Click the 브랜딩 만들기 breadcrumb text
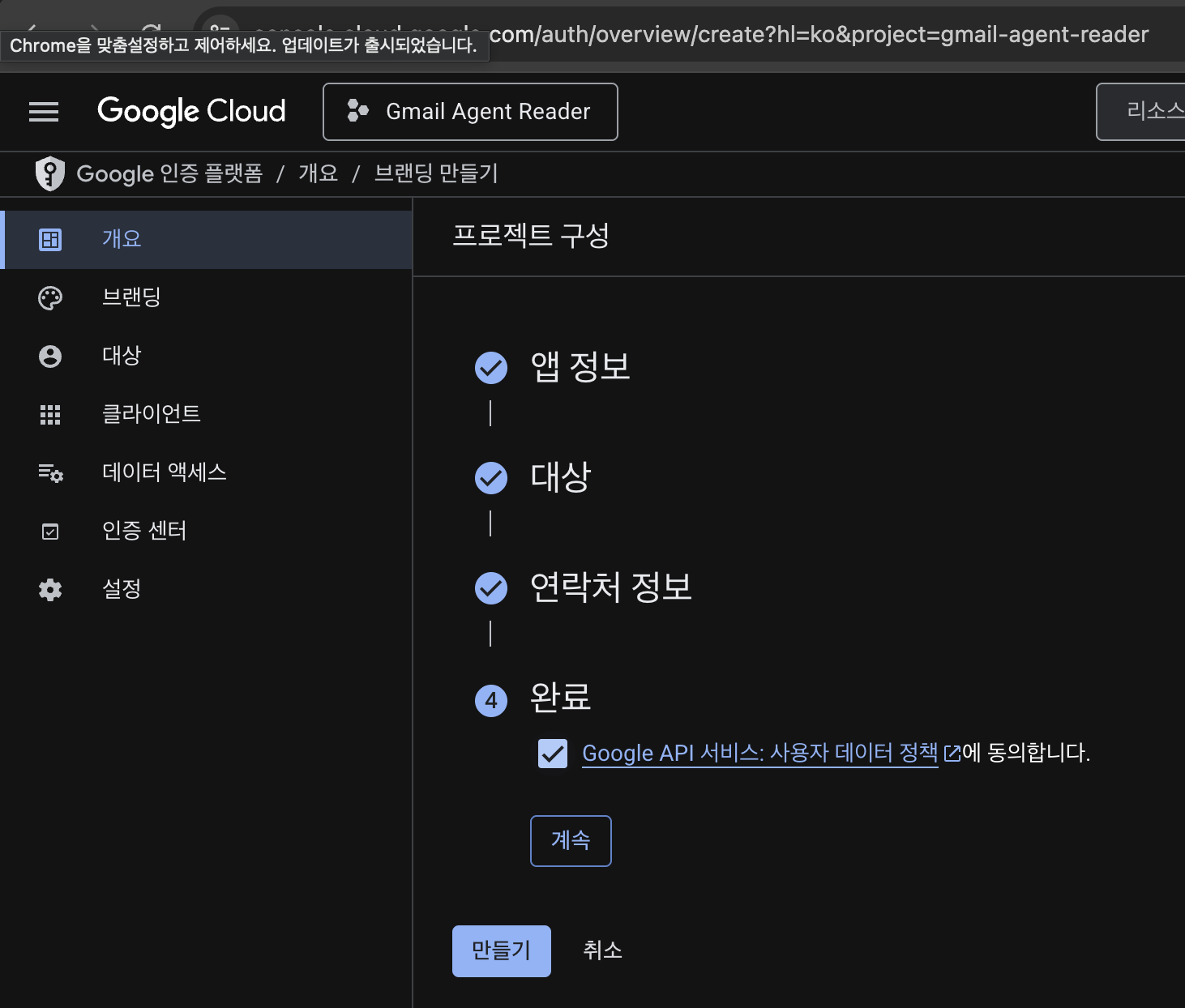The image size is (1185, 1008). (436, 173)
